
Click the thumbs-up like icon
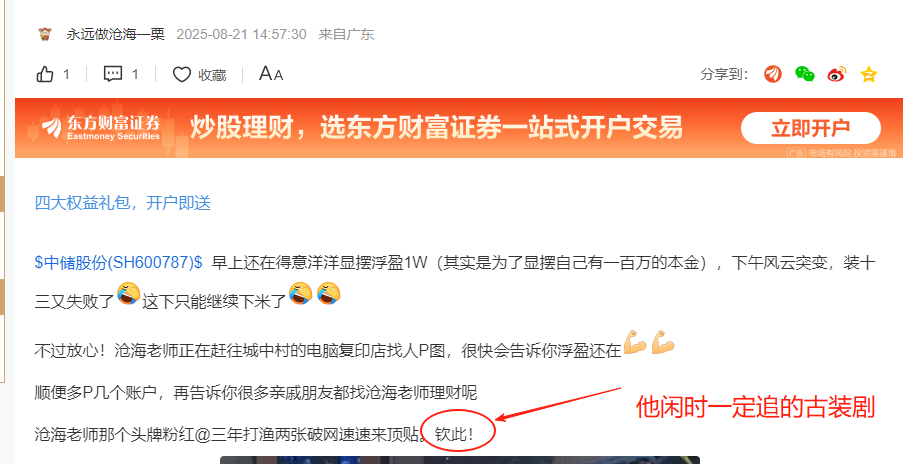(45, 74)
